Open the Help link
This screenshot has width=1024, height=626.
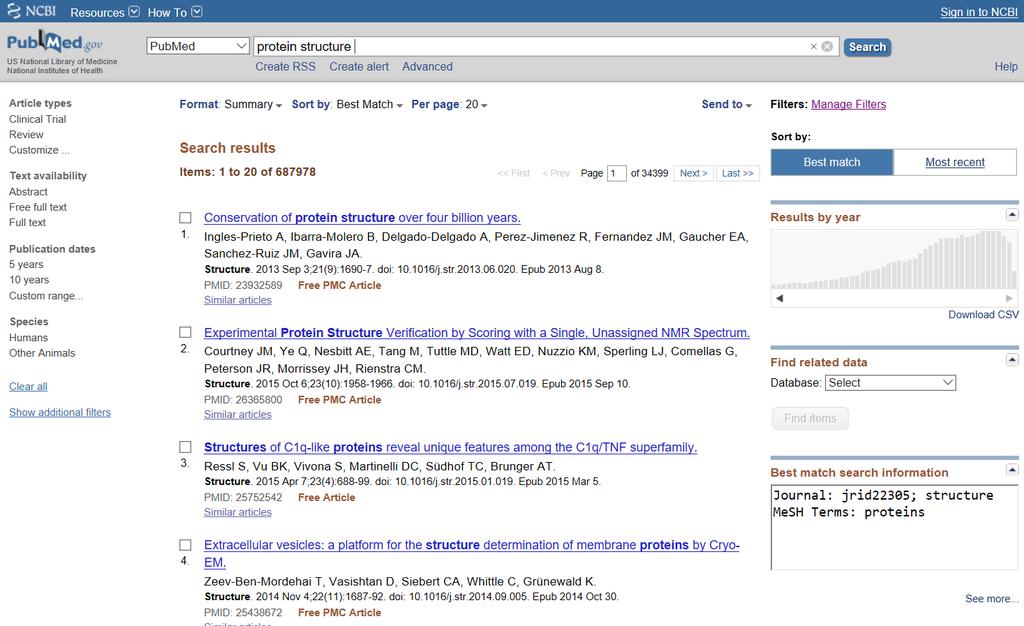point(1006,67)
